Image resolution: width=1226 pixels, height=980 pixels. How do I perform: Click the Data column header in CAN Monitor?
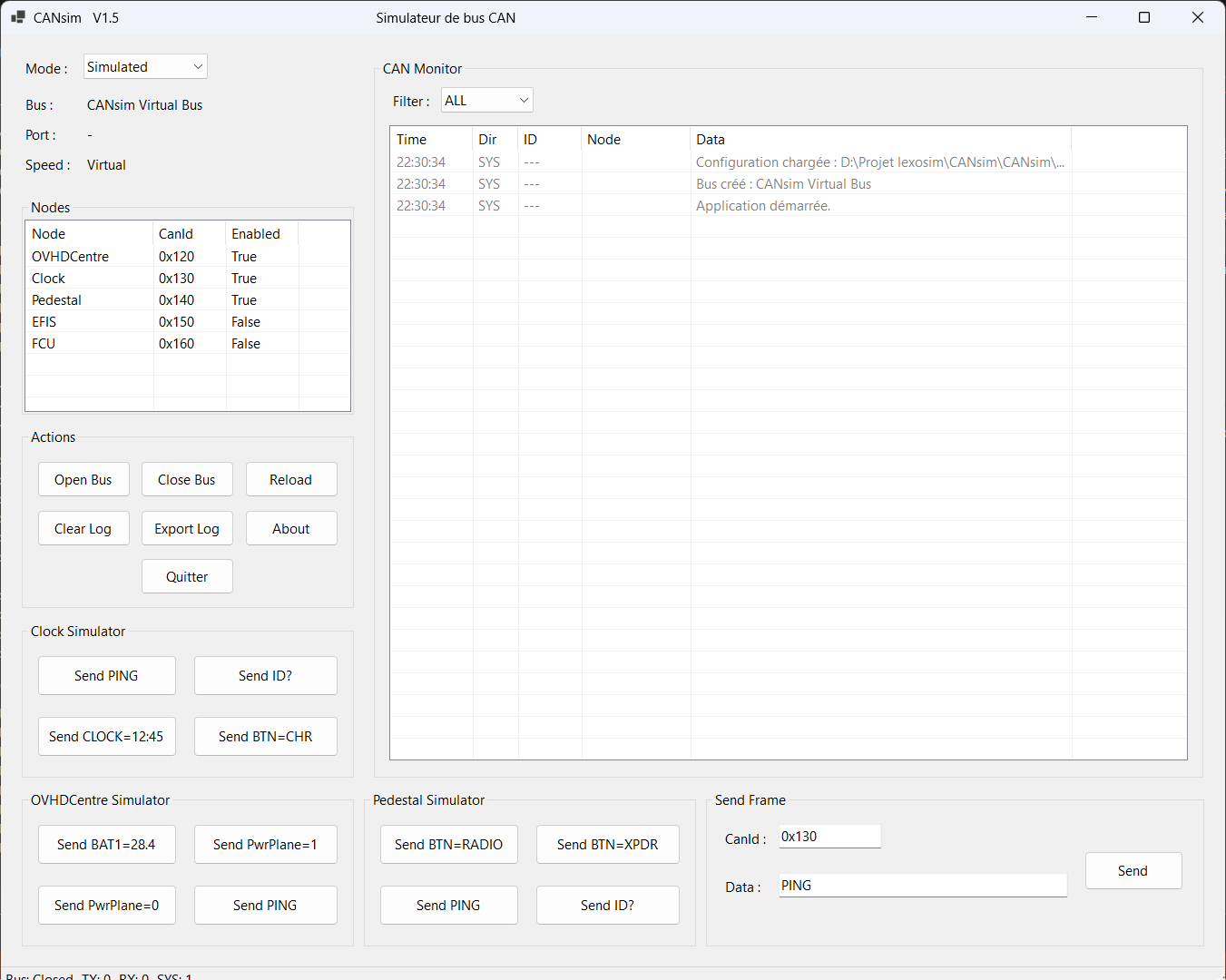711,140
